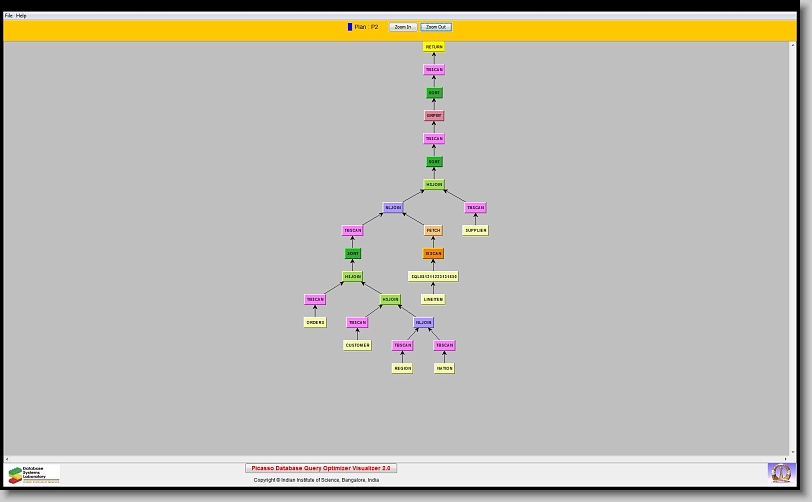This screenshot has width=812, height=502.
Task: Click the ORDERS table node
Action: pos(315,322)
